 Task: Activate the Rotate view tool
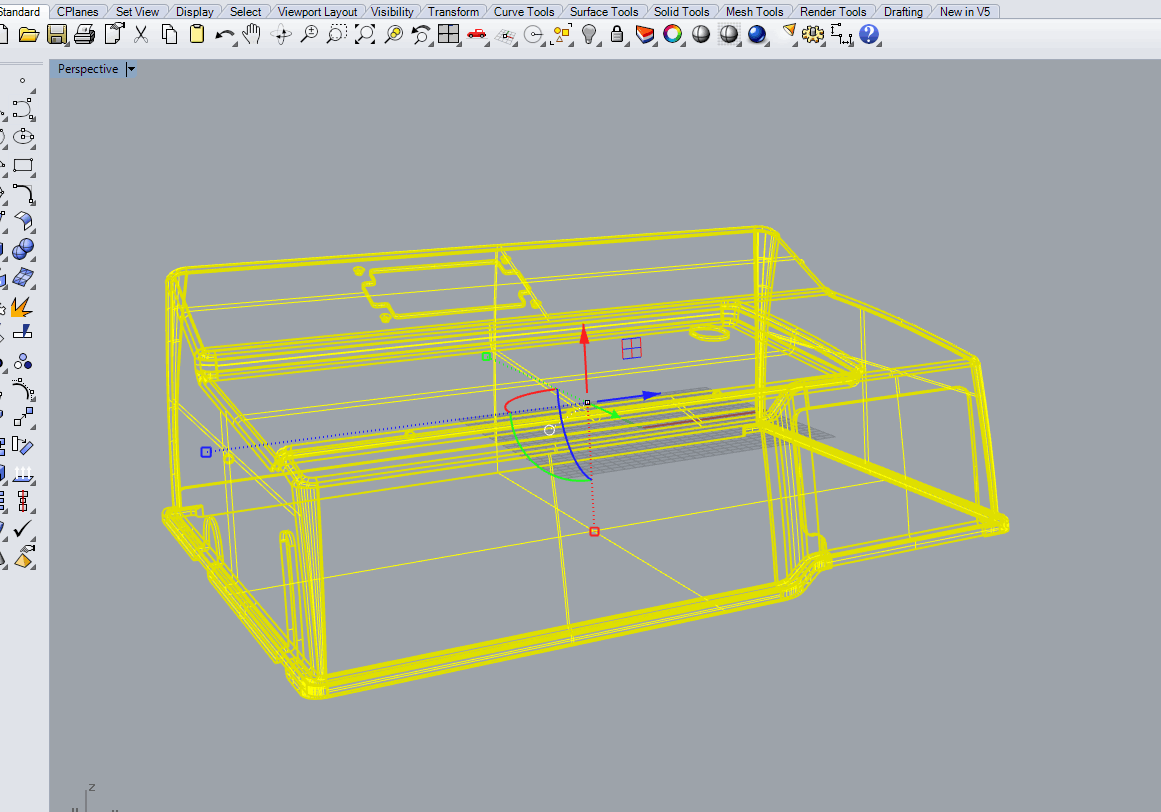tap(279, 34)
